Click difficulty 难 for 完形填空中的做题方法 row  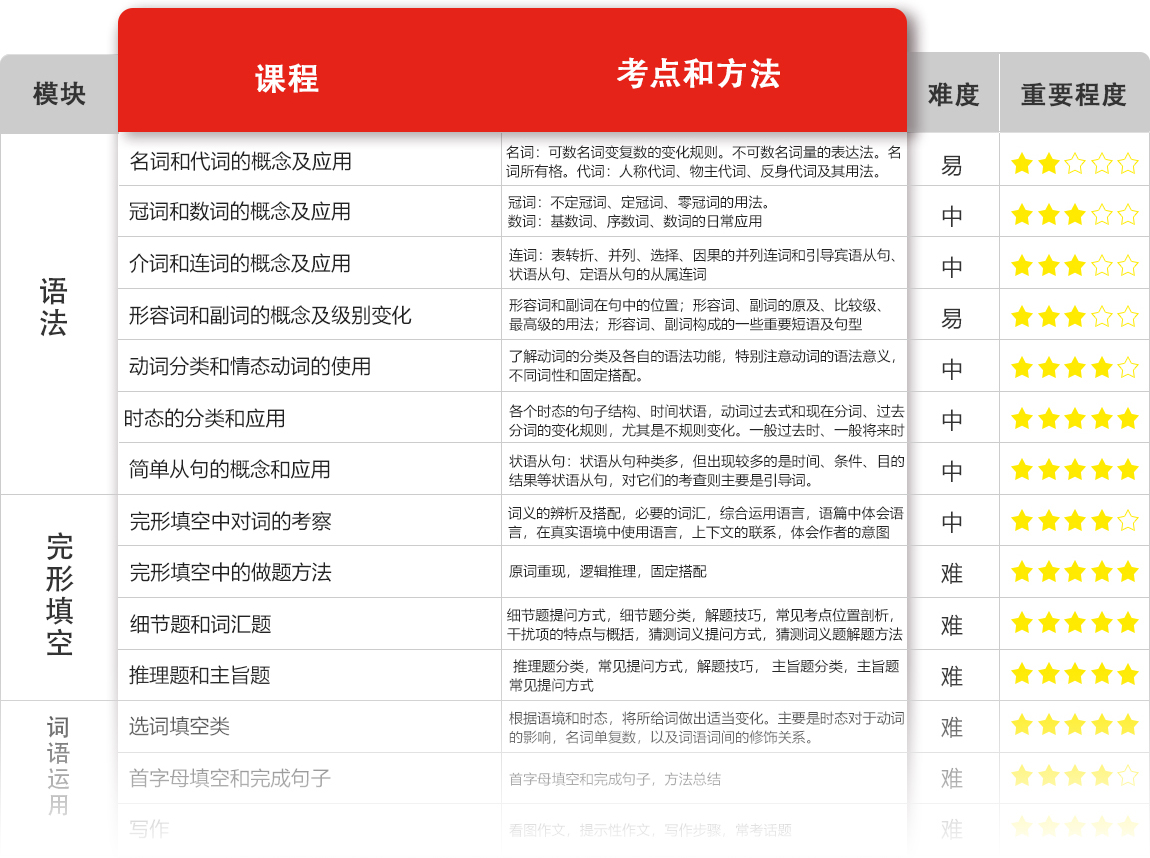point(952,573)
